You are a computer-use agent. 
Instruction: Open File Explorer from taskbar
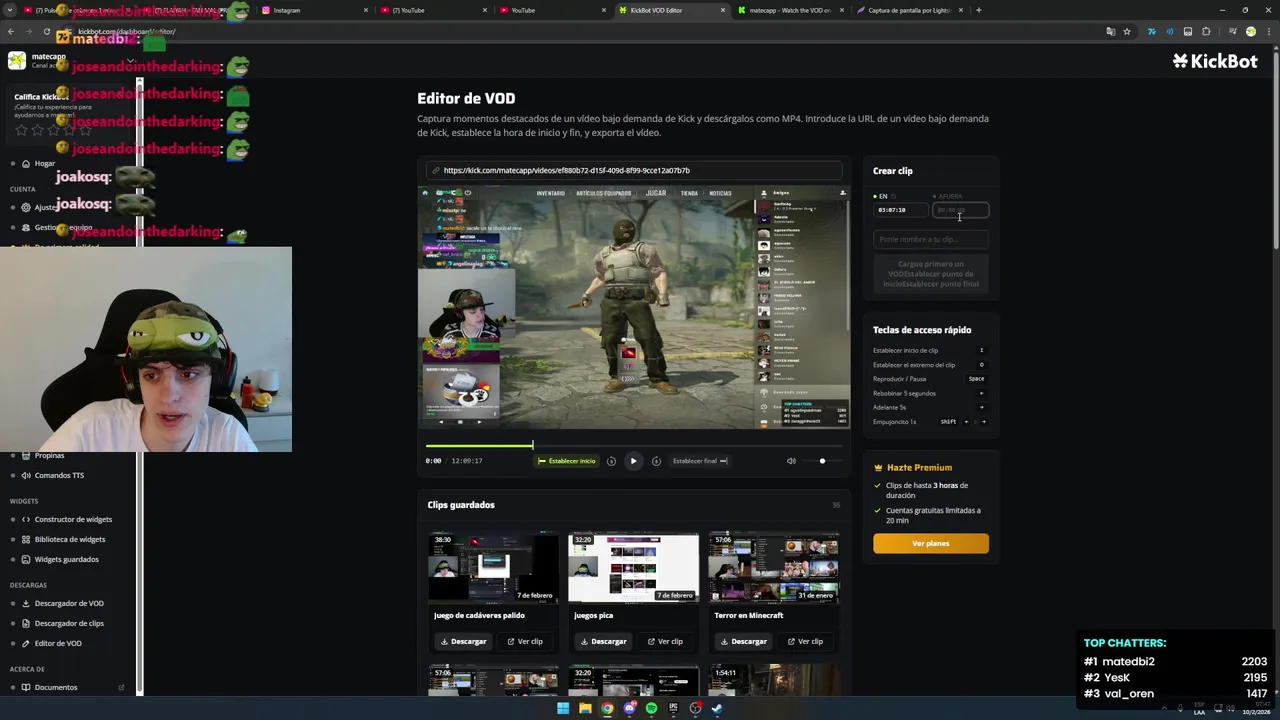pyautogui.click(x=585, y=708)
